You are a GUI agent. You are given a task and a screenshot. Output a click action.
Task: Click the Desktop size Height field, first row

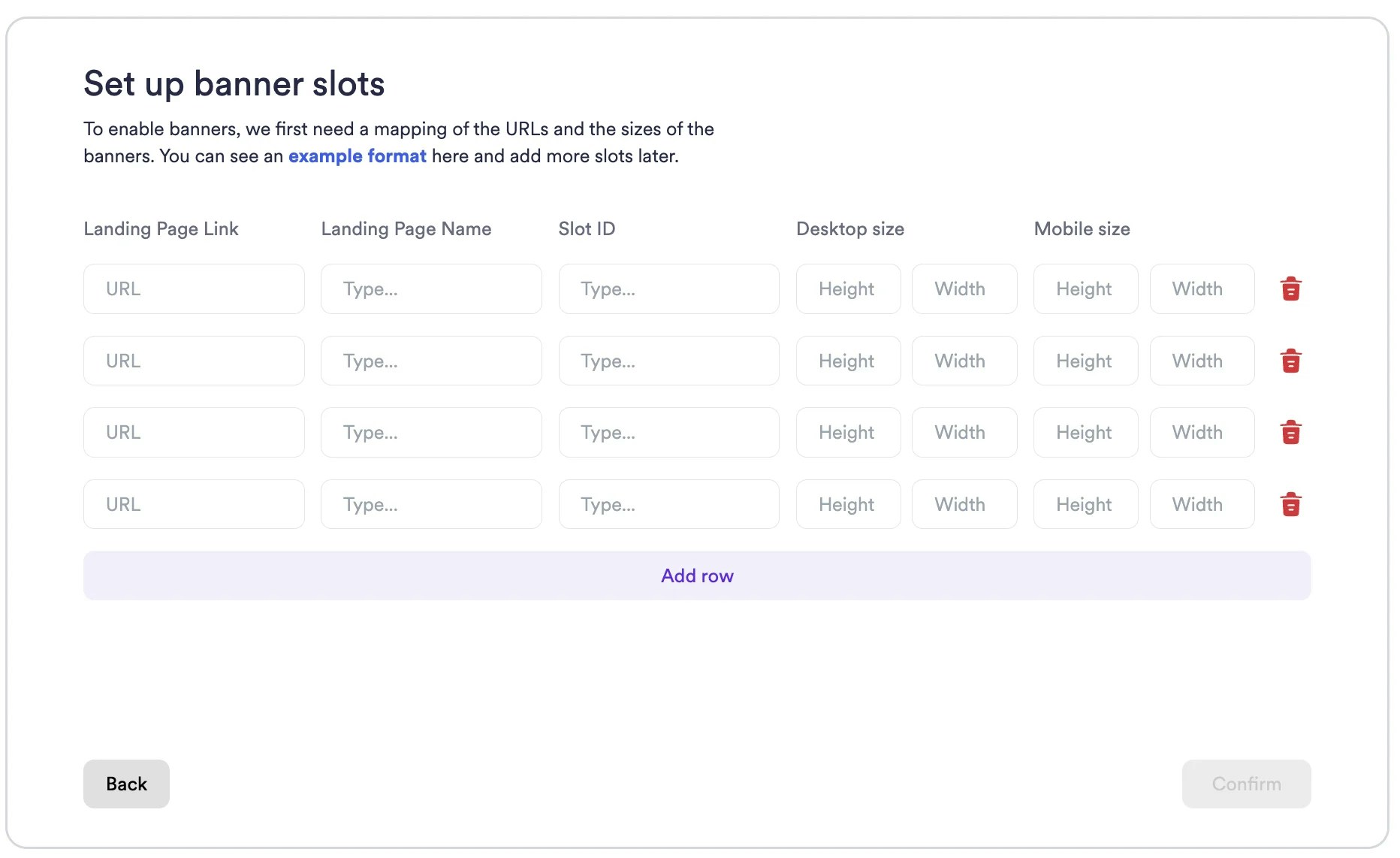pos(848,289)
